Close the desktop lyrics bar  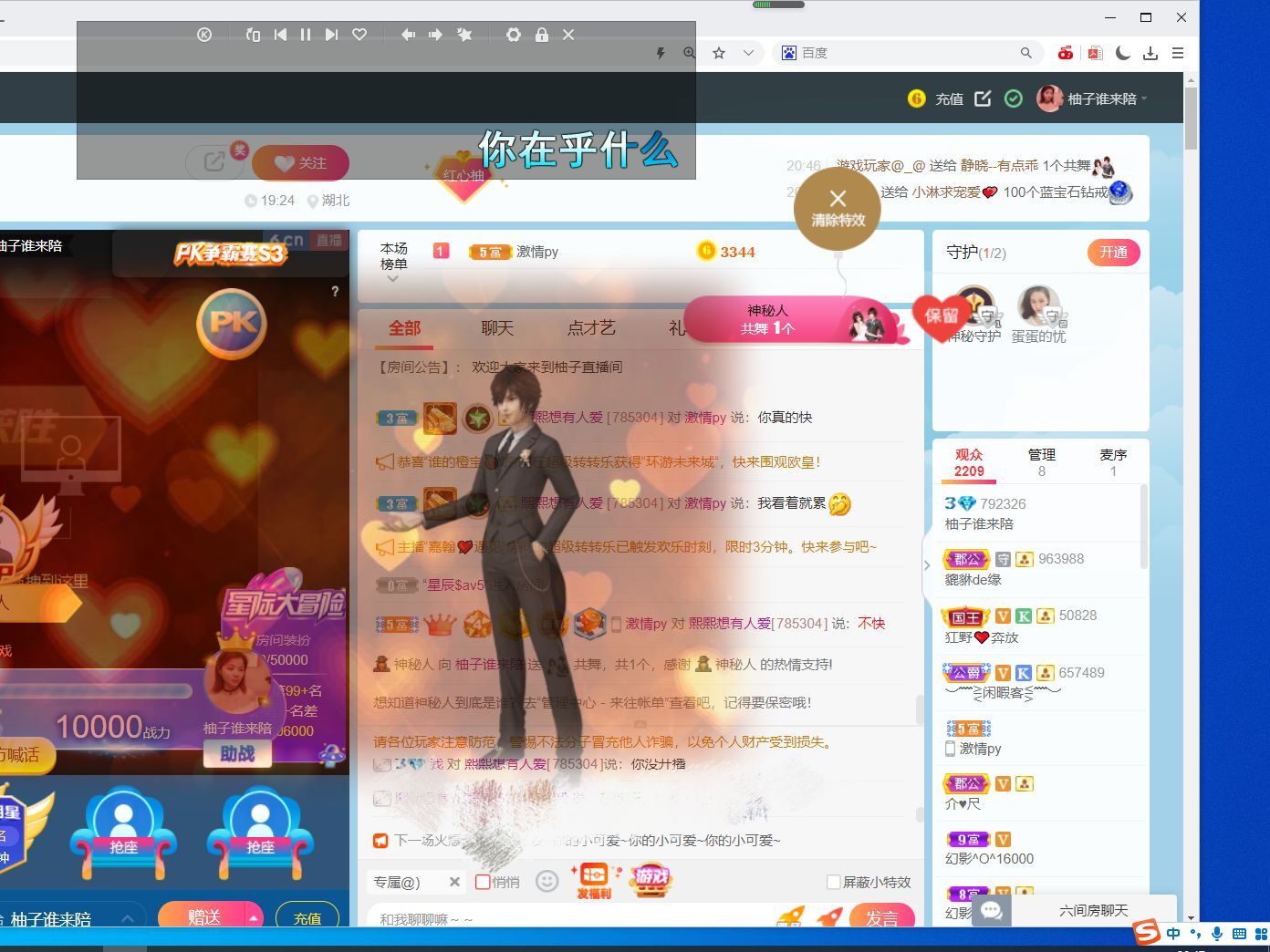click(568, 35)
